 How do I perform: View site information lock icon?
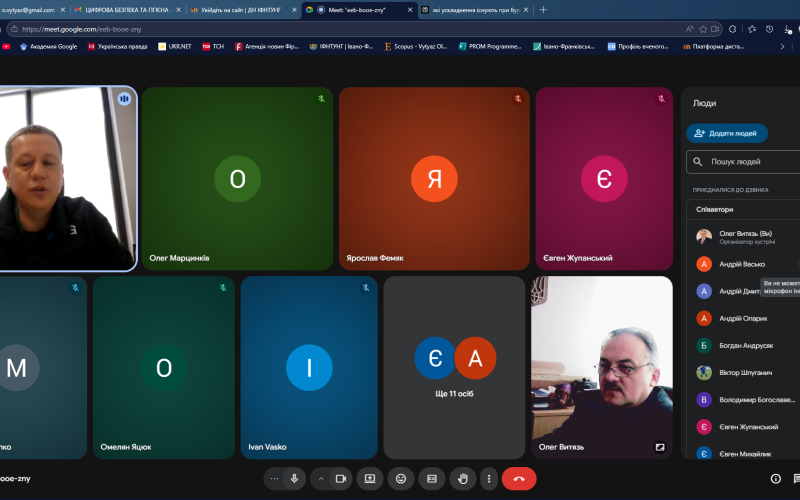point(14,29)
